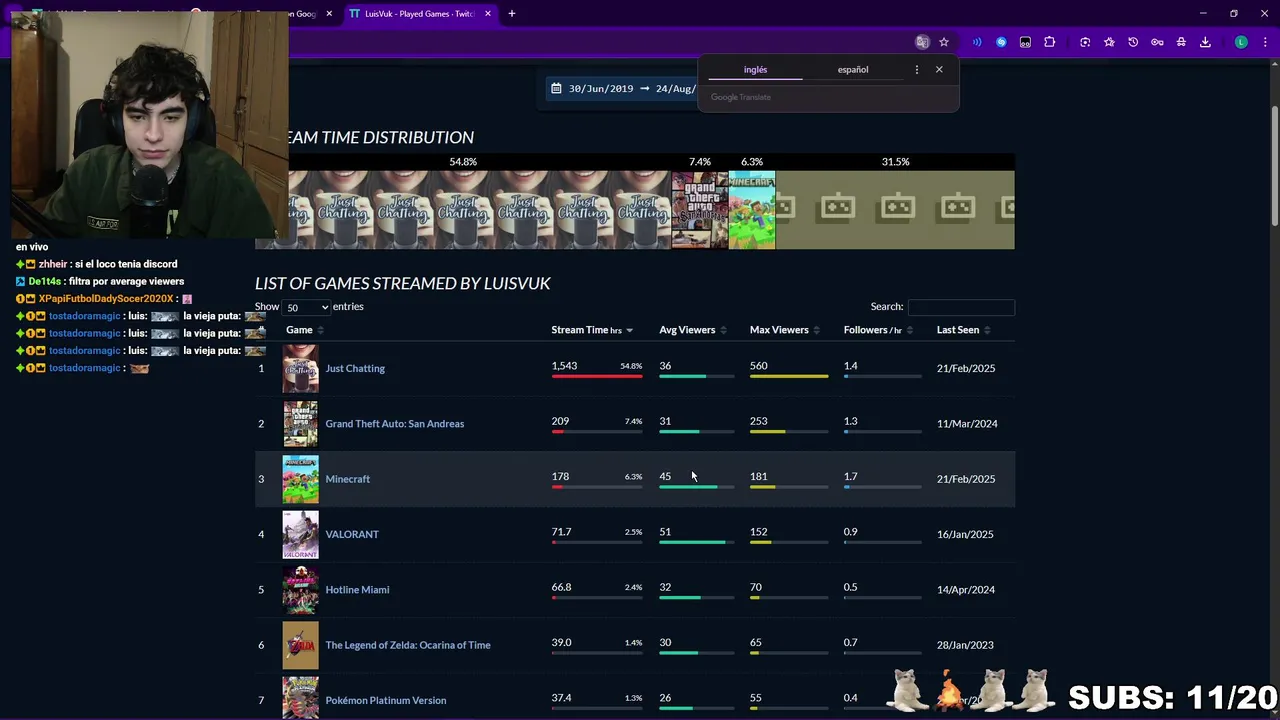Select the inglés tab in translate popup
Image resolution: width=1280 pixels, height=720 pixels.
pyautogui.click(x=755, y=70)
